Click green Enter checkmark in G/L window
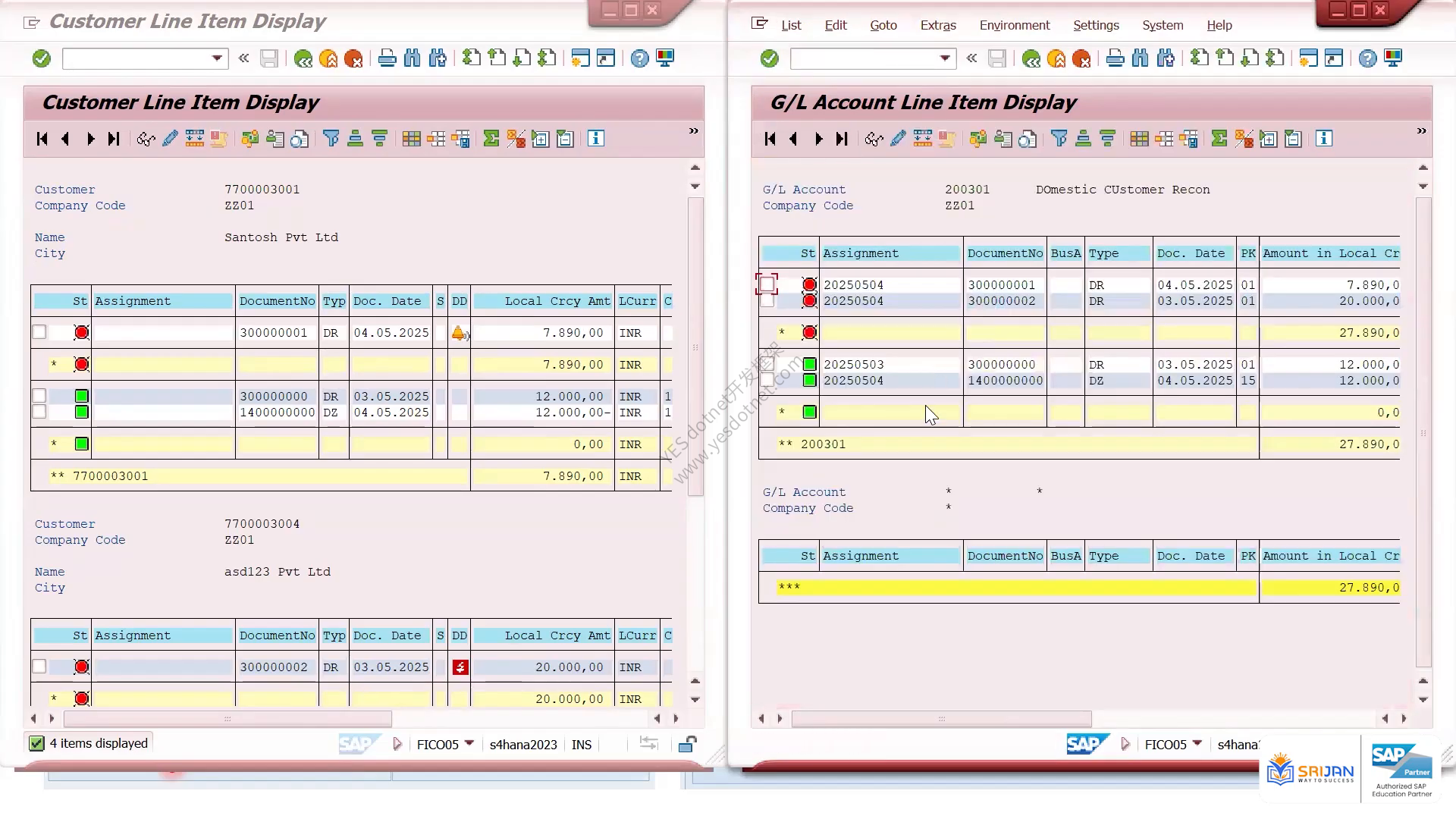1456x819 pixels. point(770,58)
